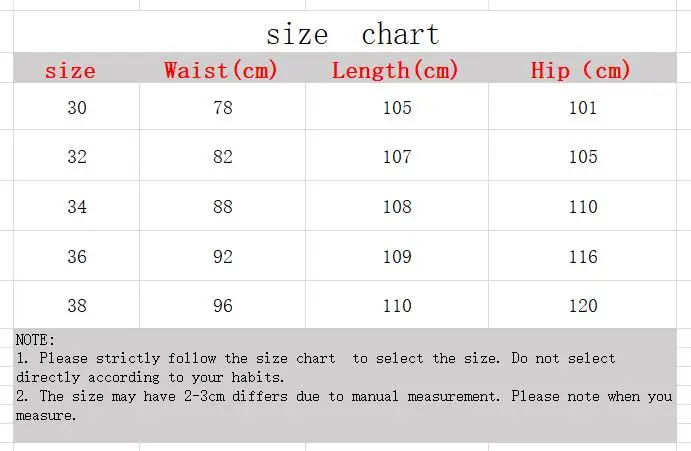Select length cell showing 105 in size 30 row
This screenshot has width=691, height=451.
coord(397,106)
